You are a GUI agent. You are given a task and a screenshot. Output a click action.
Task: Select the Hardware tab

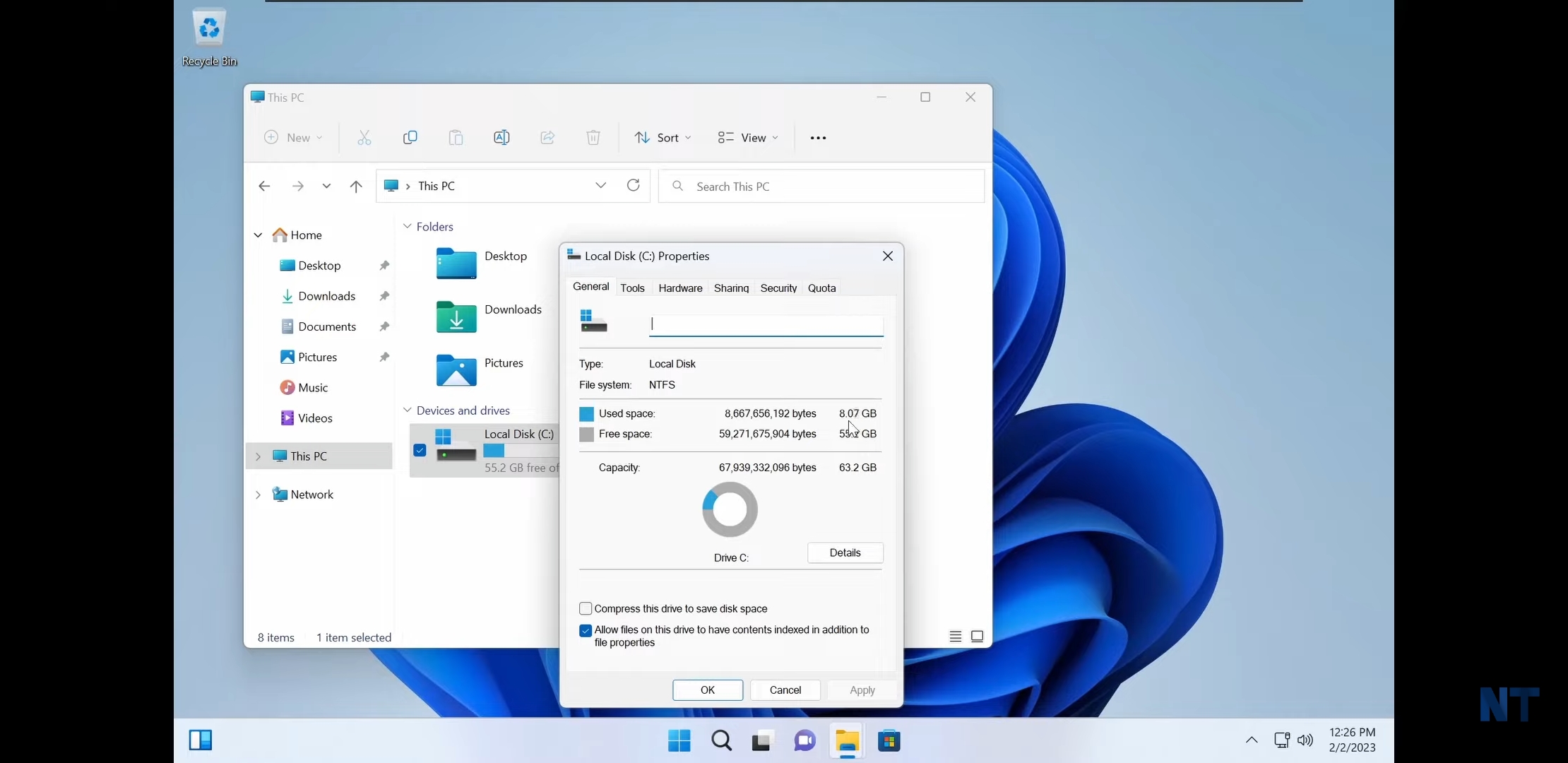pos(680,288)
